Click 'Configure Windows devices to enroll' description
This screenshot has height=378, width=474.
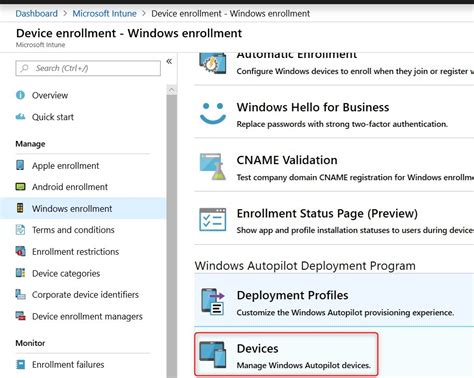[355, 71]
